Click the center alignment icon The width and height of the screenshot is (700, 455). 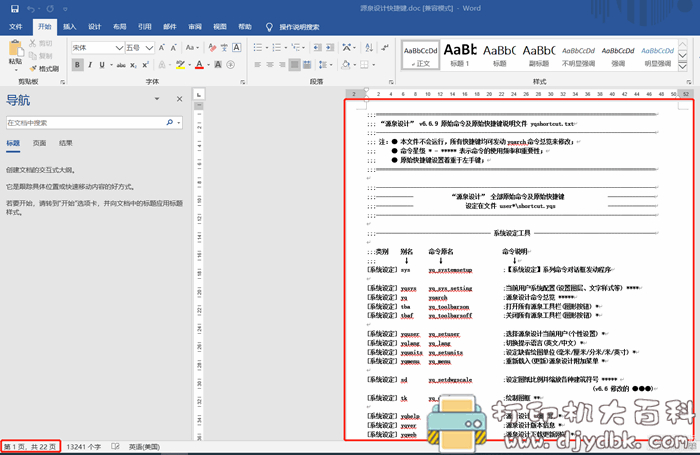(x=270, y=65)
